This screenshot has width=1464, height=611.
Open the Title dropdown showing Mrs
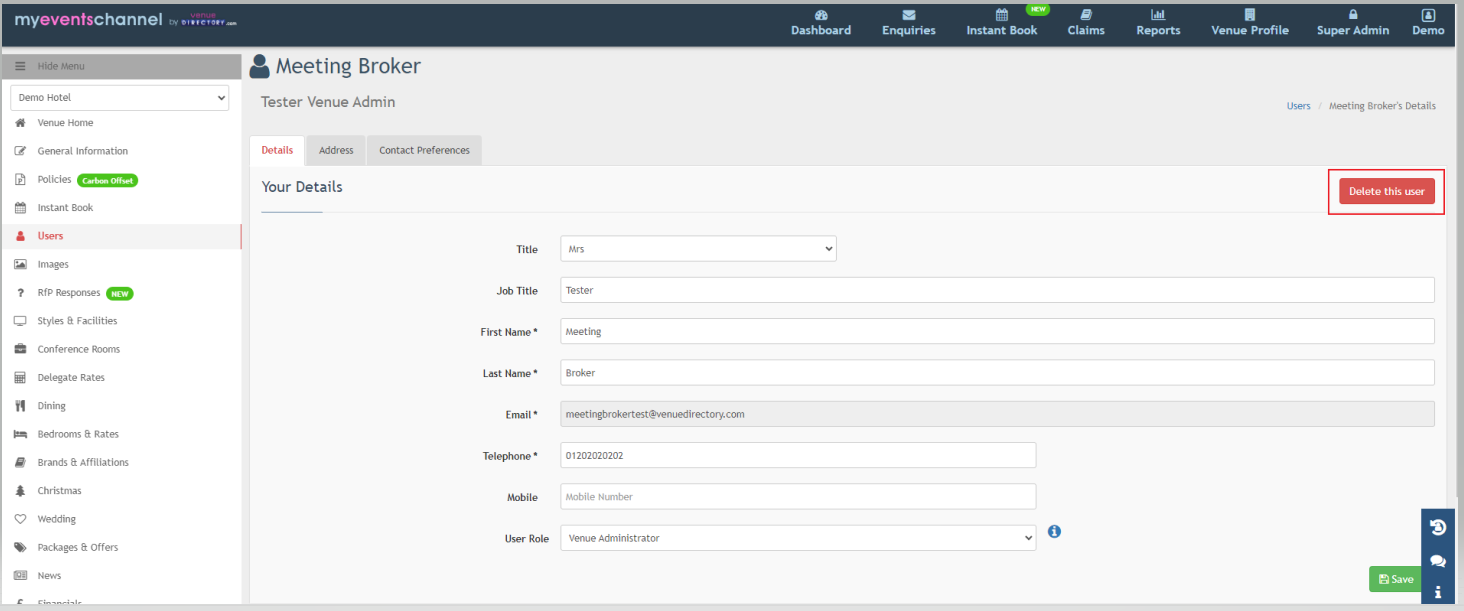[698, 249]
